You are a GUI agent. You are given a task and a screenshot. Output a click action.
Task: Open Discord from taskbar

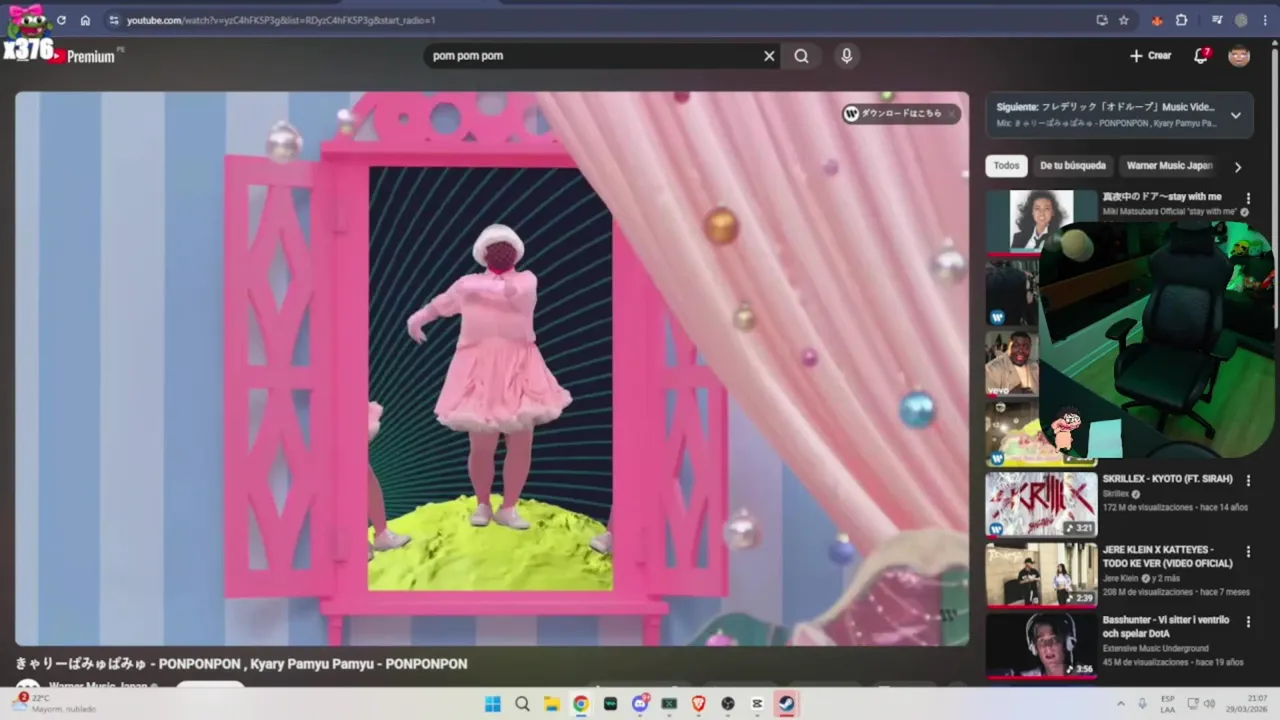tap(640, 704)
